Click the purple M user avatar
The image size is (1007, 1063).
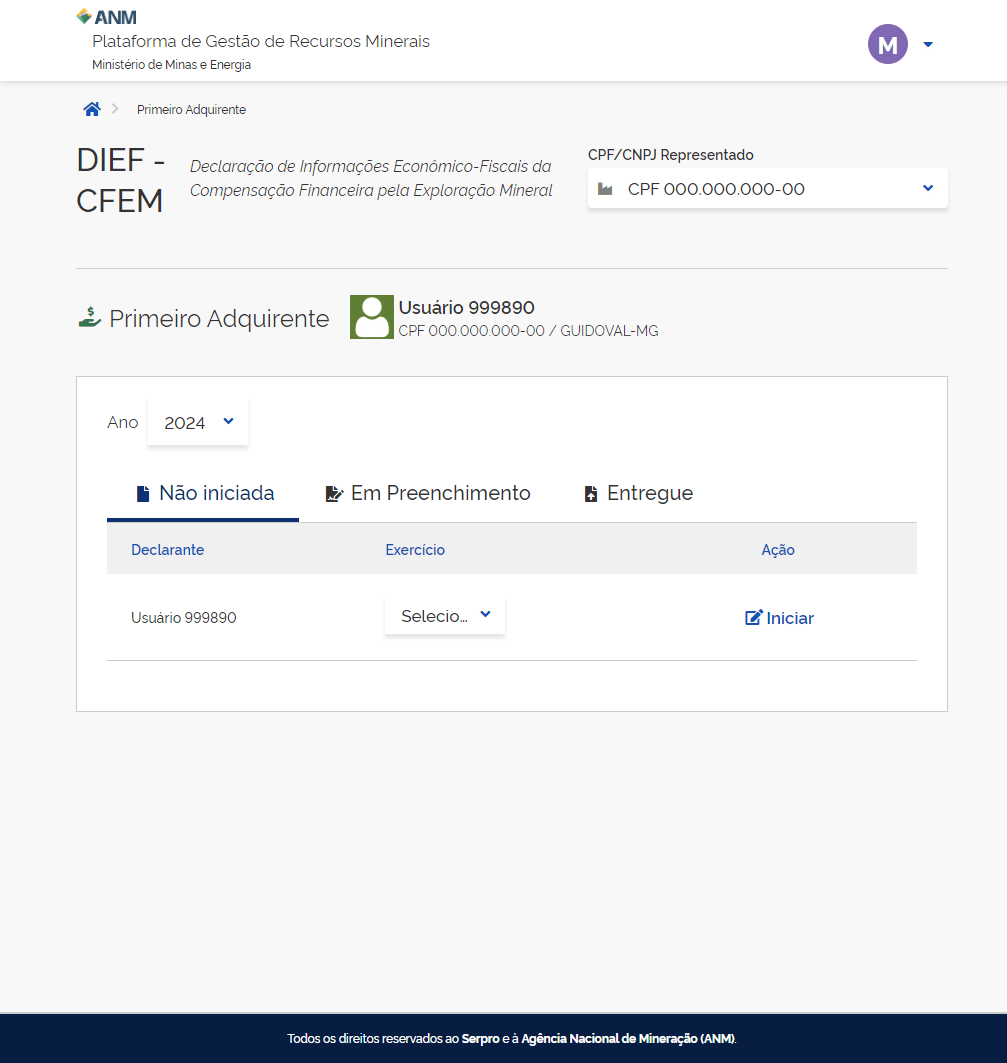tap(887, 44)
